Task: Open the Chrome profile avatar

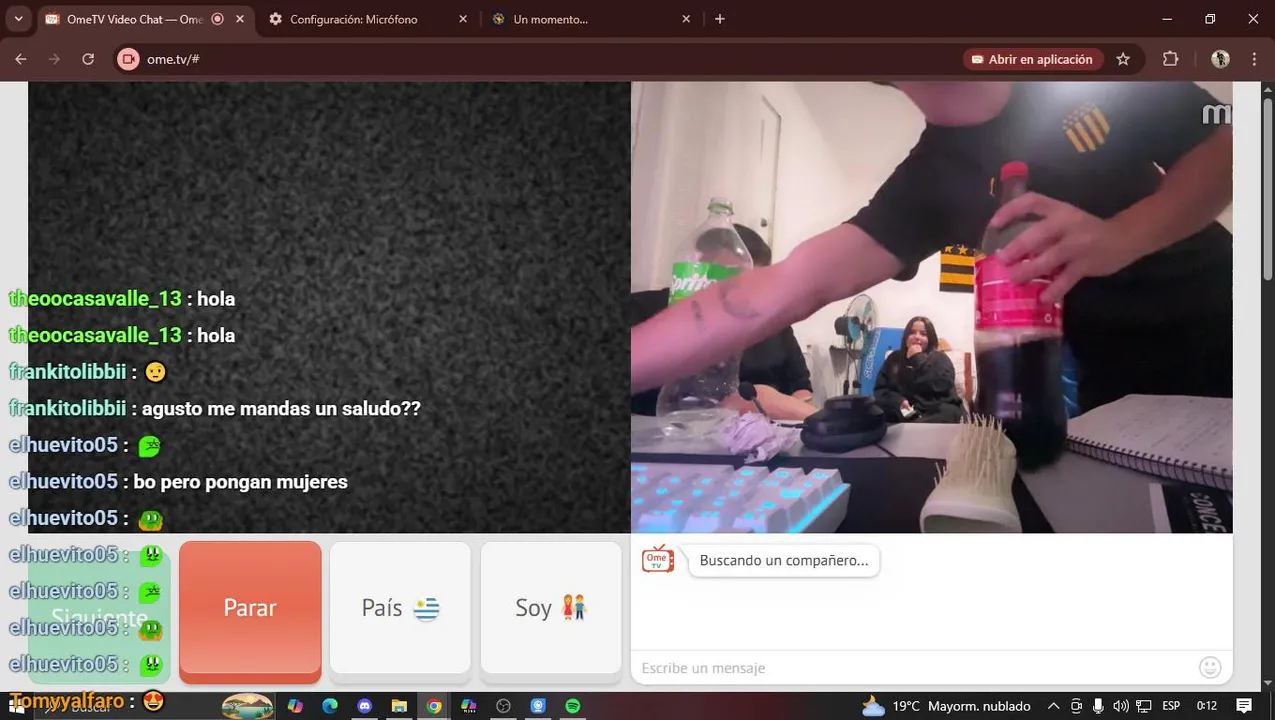Action: 1220,59
